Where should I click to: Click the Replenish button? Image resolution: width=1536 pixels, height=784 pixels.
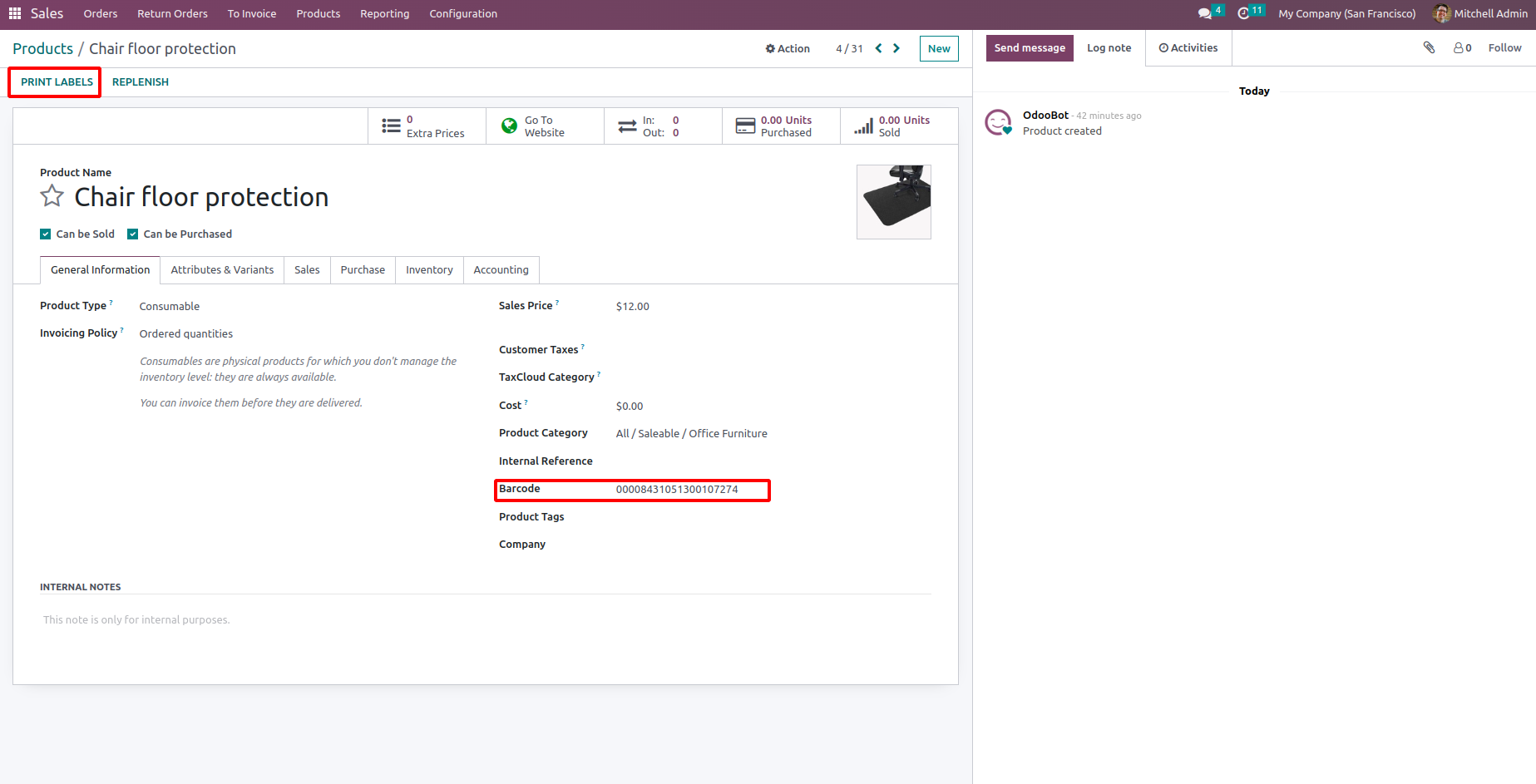[141, 82]
